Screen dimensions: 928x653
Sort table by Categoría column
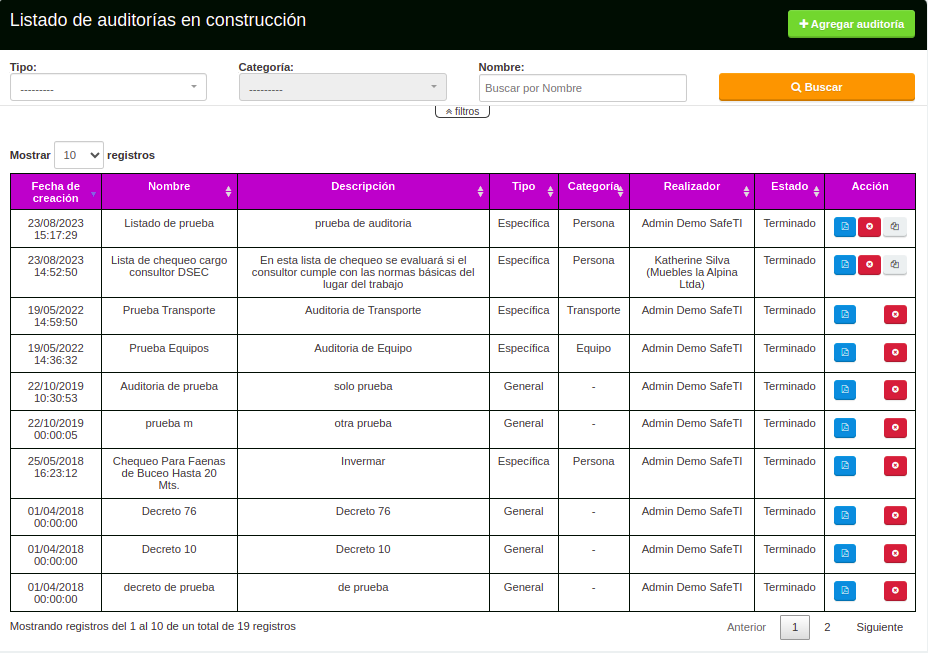(x=594, y=191)
